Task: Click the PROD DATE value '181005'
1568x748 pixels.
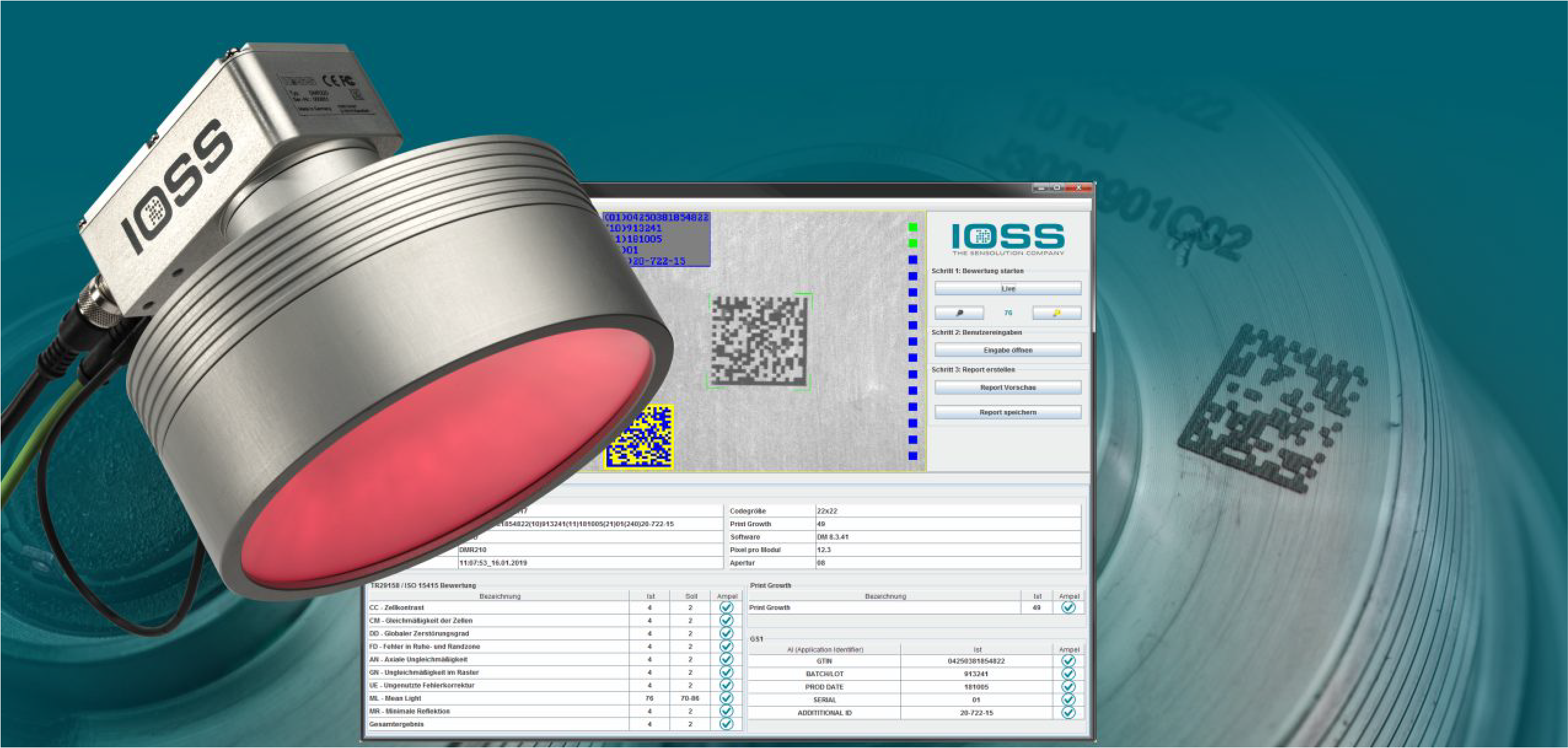Action: (976, 687)
